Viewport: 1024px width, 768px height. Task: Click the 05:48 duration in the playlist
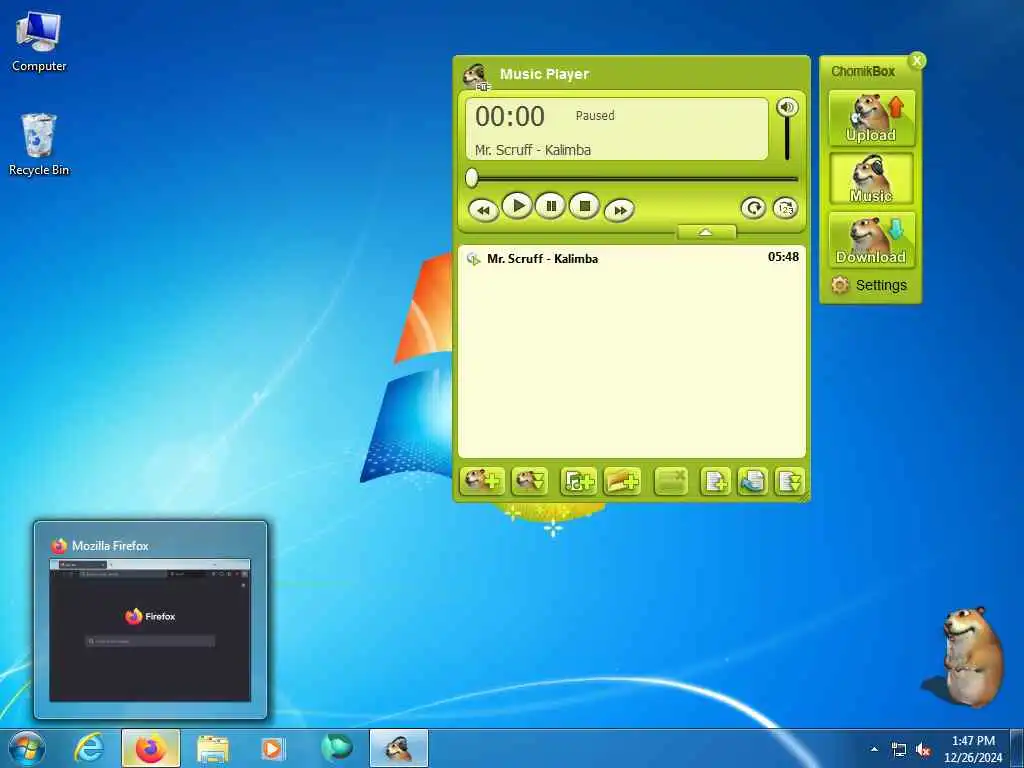783,257
